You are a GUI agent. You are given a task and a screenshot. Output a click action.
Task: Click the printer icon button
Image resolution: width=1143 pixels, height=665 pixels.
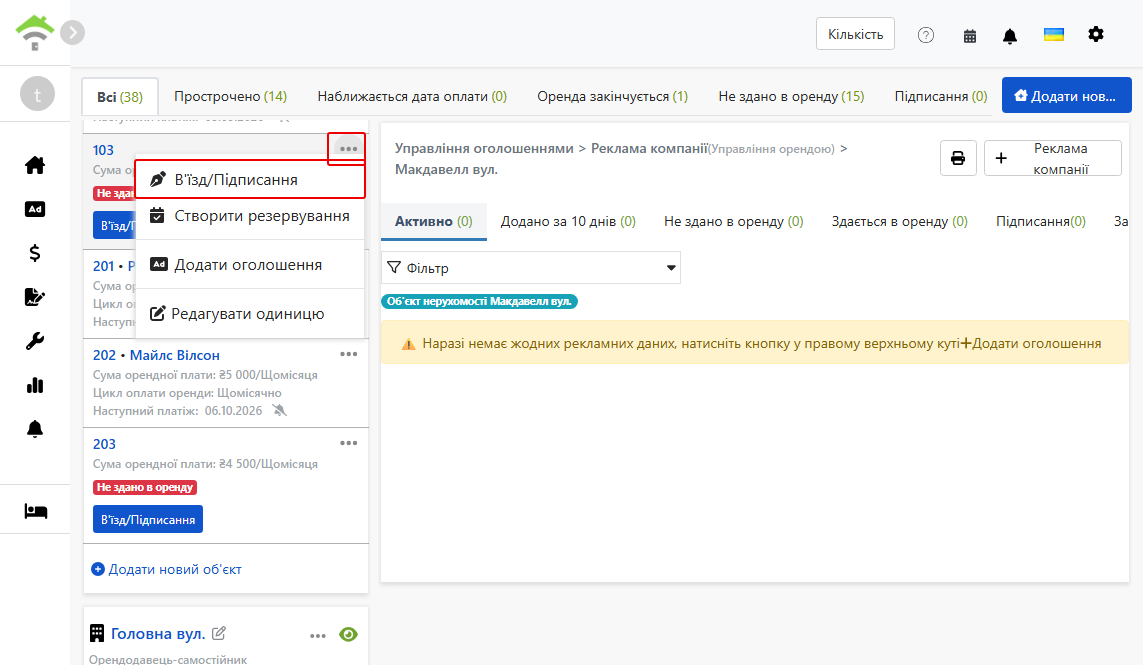coord(958,158)
